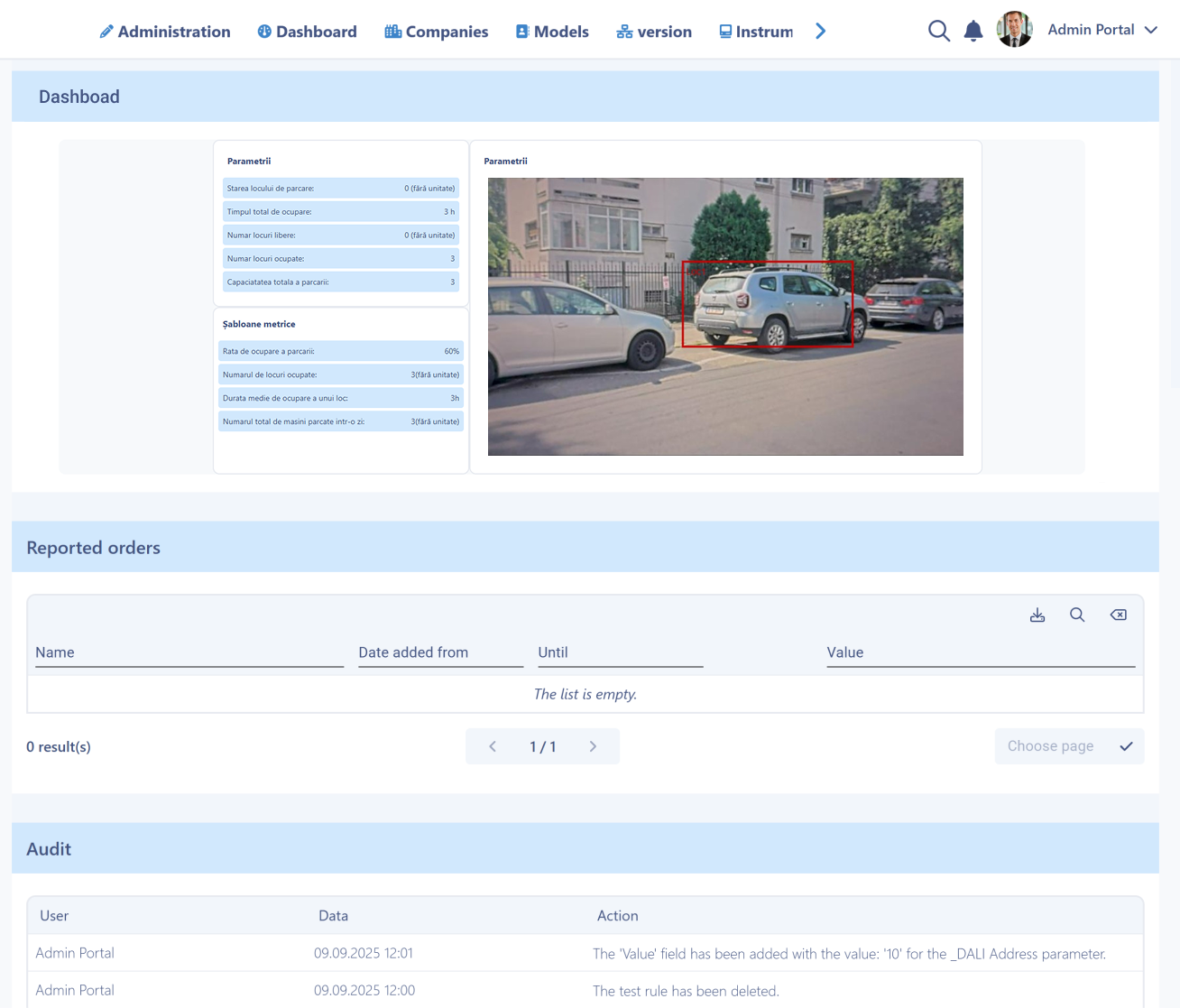This screenshot has height=1008, width=1180.
Task: Clear filters with the backspace icon
Action: point(1118,615)
